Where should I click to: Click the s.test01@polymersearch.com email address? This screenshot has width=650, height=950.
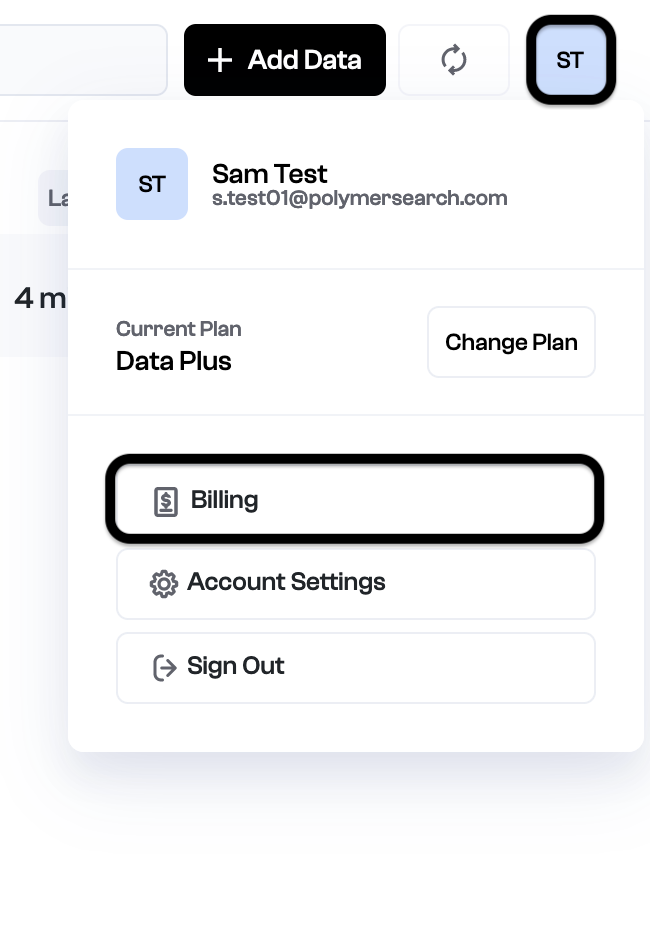point(360,198)
